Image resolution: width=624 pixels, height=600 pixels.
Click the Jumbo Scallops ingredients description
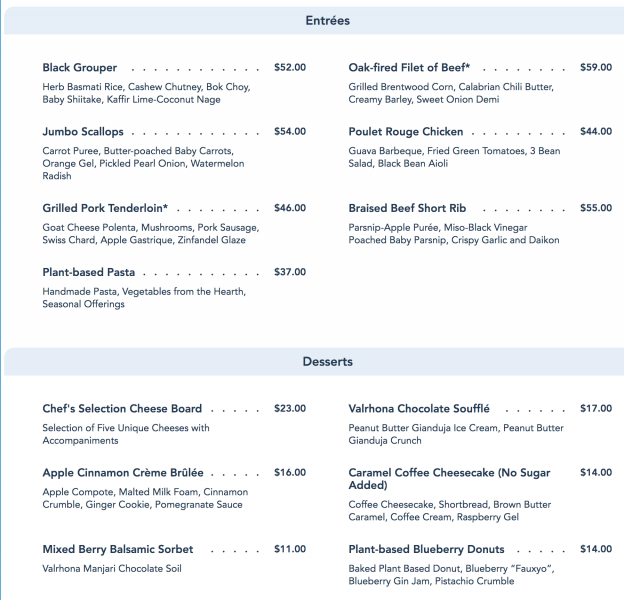tap(143, 163)
